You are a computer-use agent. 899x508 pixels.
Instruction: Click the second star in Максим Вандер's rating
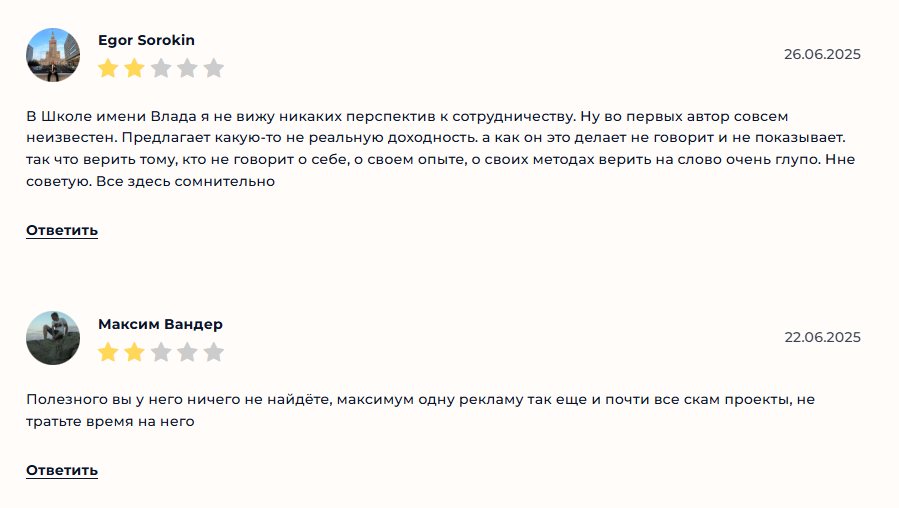tap(134, 352)
